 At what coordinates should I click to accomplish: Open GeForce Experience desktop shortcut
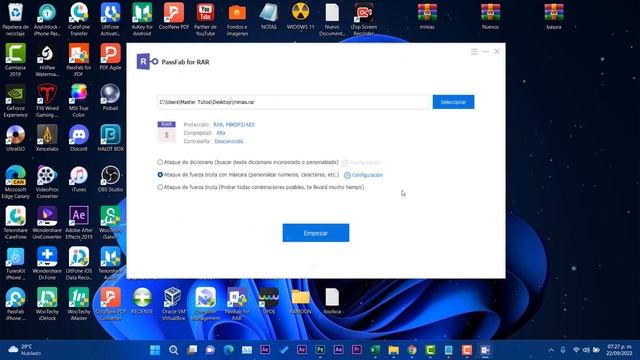[x=16, y=101]
